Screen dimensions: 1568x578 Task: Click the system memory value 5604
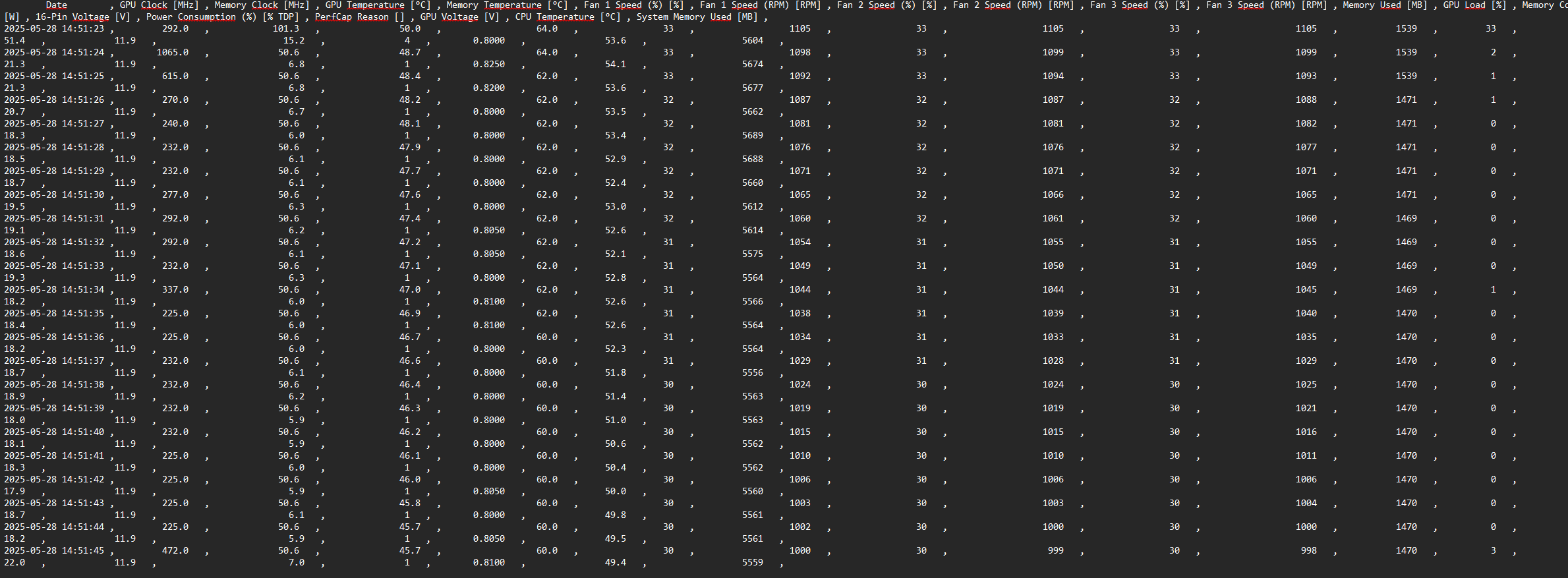pos(752,41)
